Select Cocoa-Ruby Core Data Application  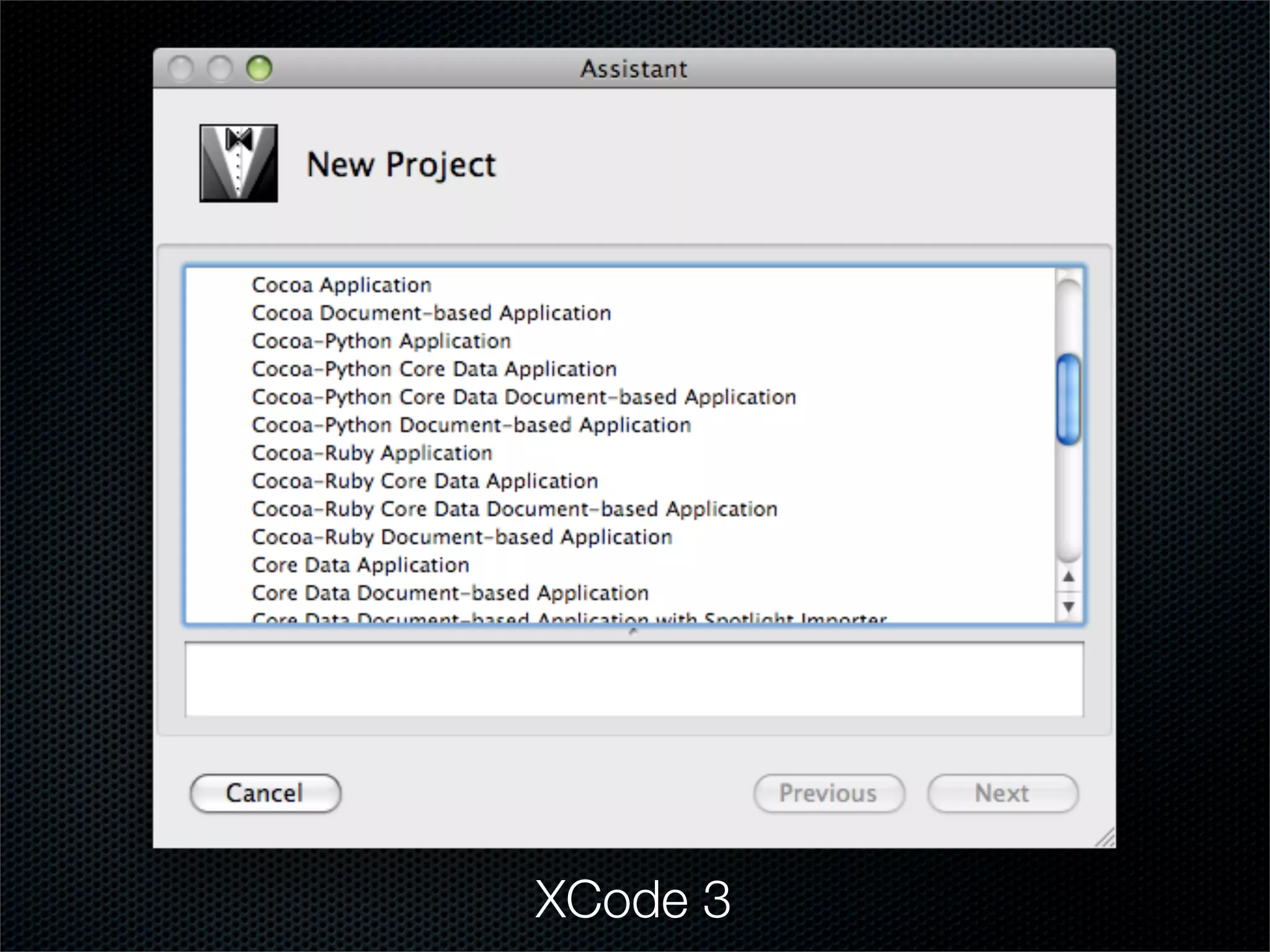point(425,481)
